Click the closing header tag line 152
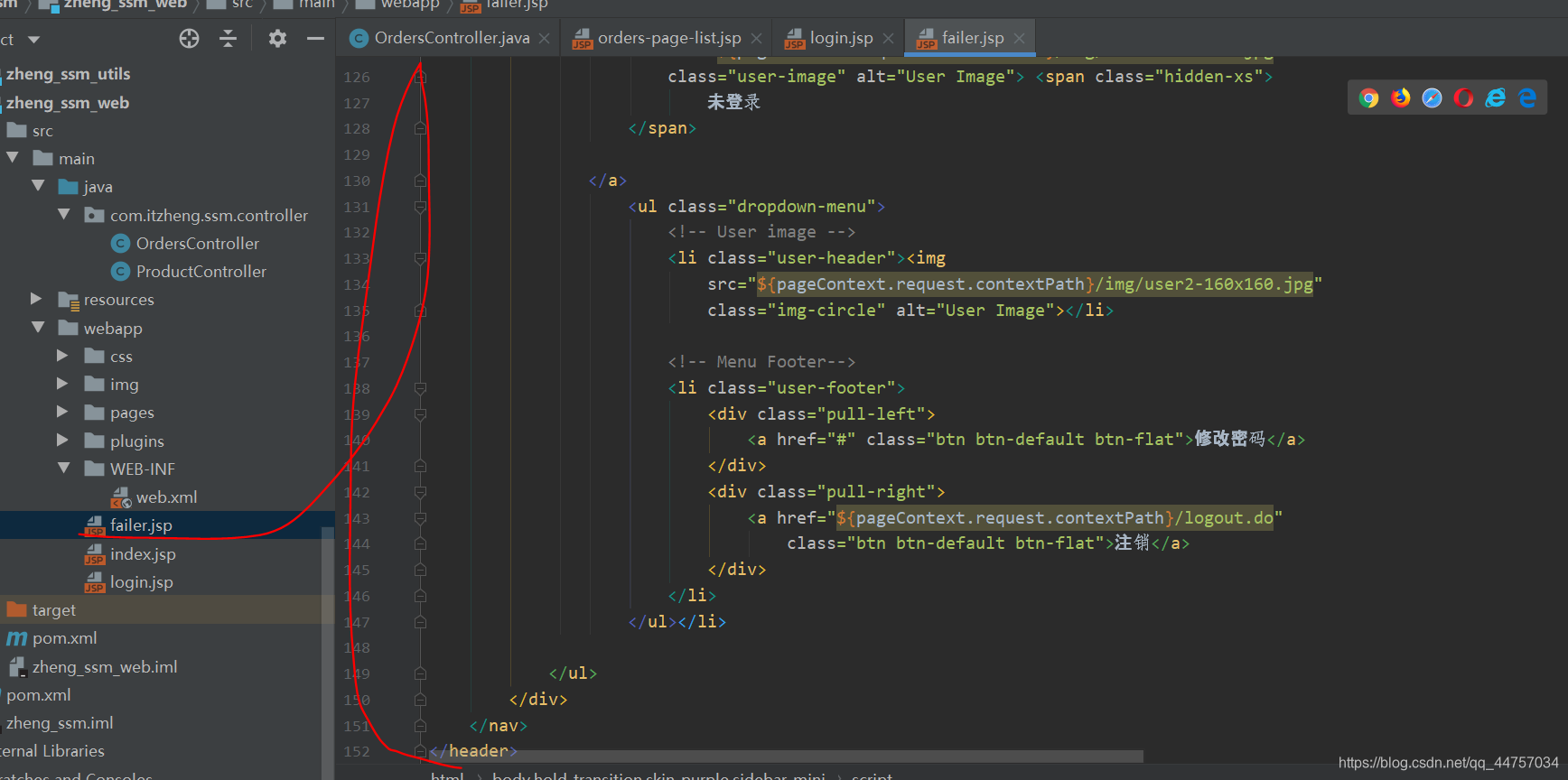This screenshot has height=780, width=1568. click(473, 751)
